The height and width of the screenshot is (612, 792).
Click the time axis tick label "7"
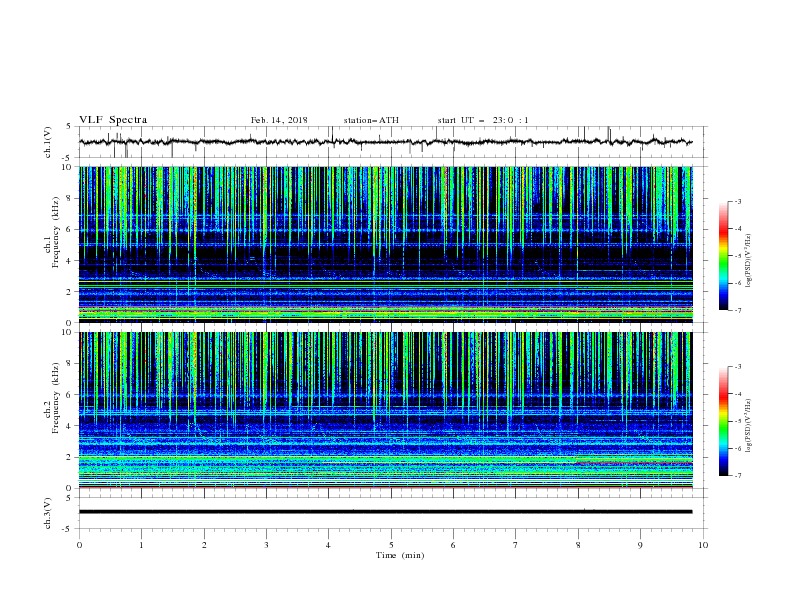516,545
